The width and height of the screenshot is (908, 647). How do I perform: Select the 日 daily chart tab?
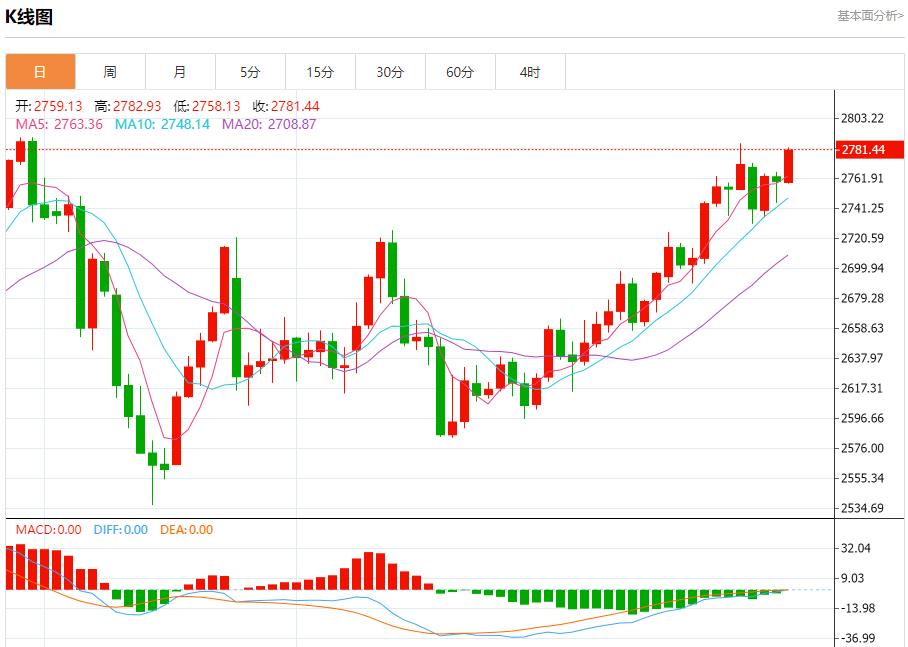pyautogui.click(x=41, y=72)
